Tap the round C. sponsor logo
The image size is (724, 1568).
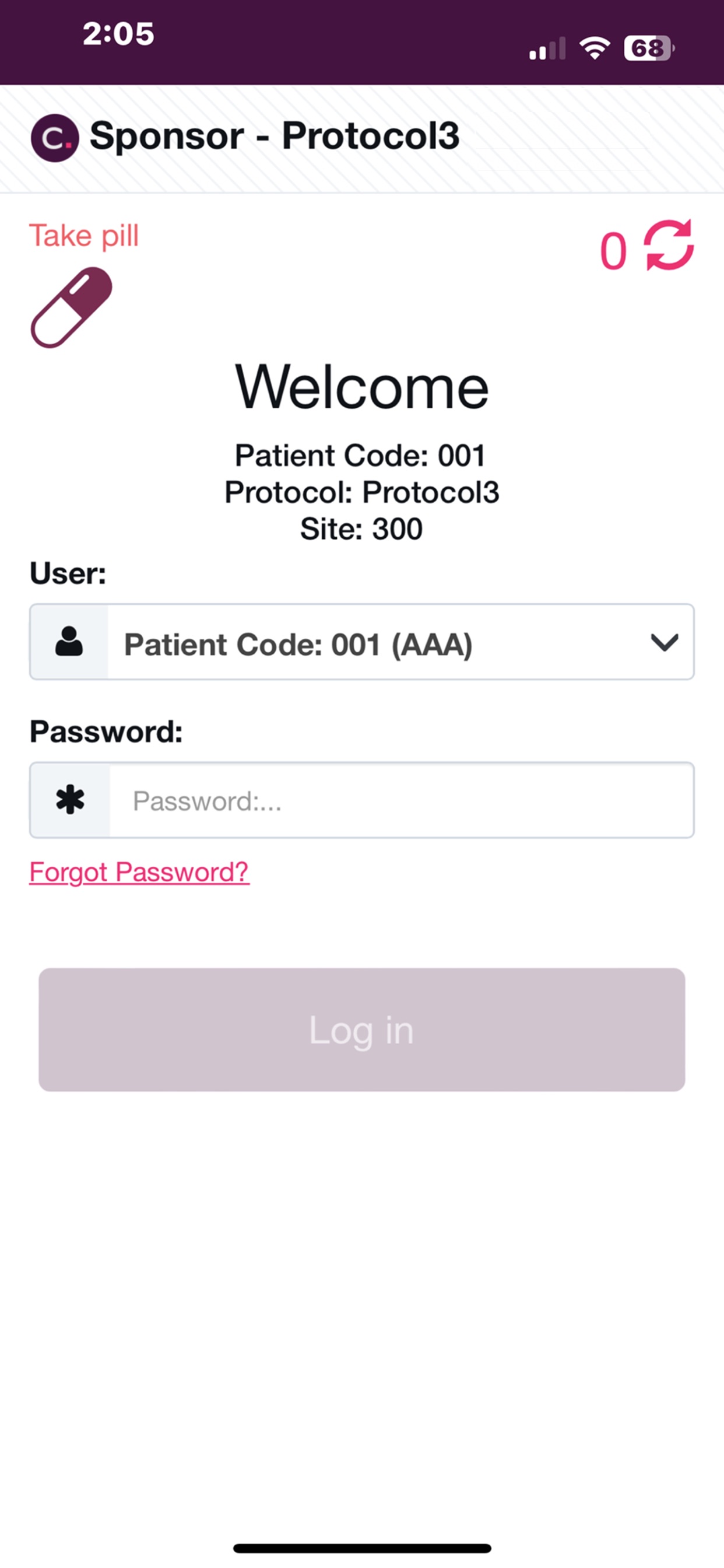(55, 138)
